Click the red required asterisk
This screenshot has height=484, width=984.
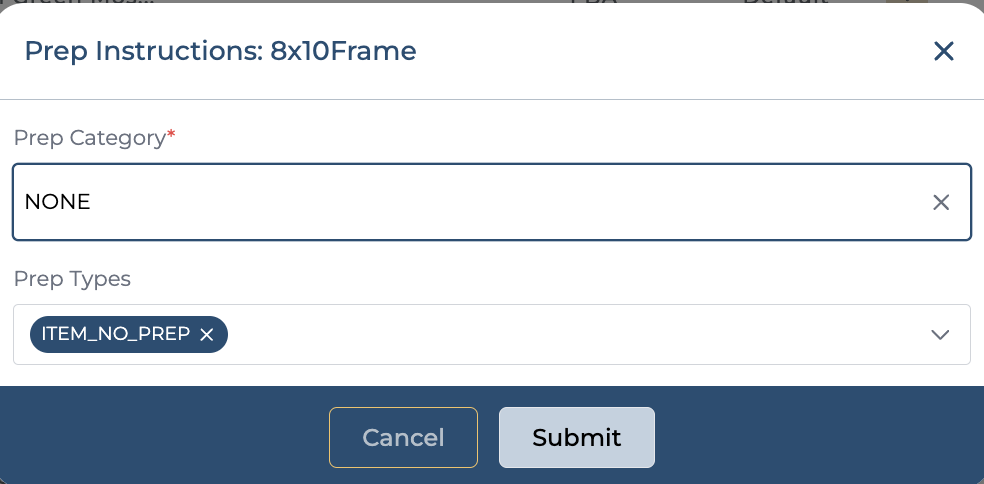[x=171, y=135]
